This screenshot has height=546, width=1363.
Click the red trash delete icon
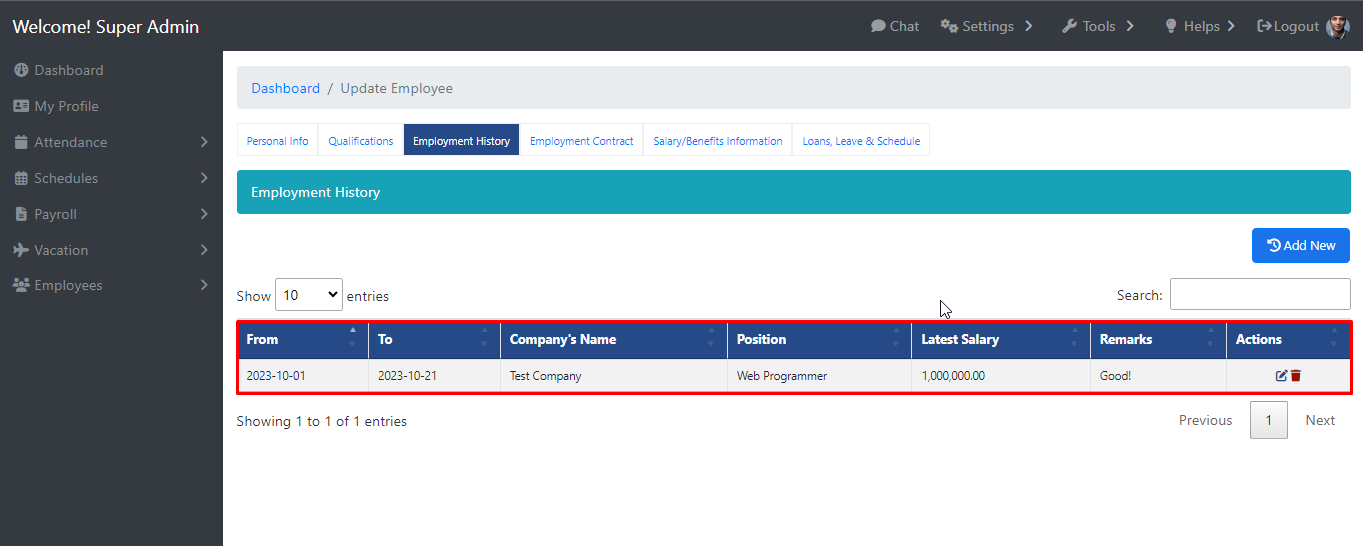coord(1296,376)
